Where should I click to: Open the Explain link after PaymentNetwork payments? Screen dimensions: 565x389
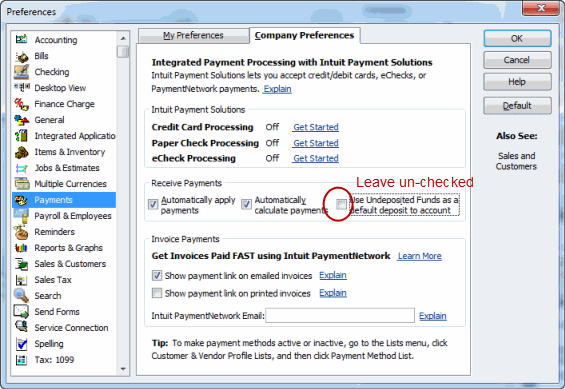coord(277,89)
